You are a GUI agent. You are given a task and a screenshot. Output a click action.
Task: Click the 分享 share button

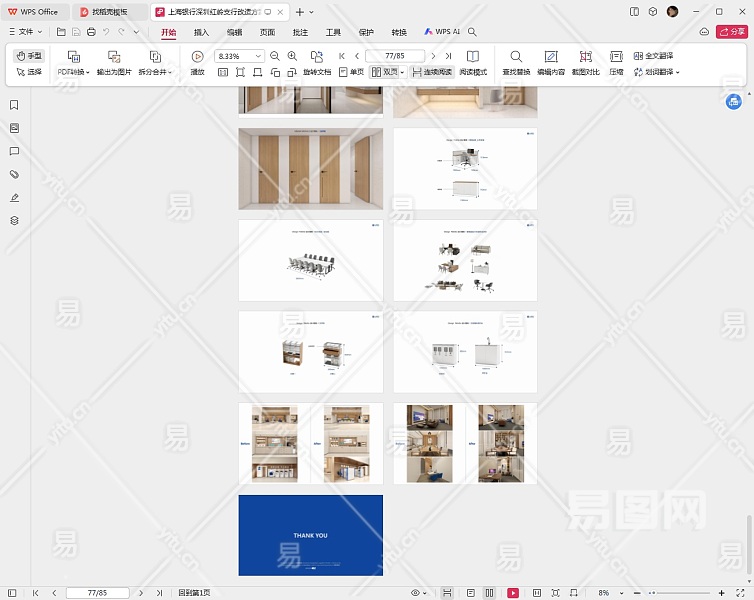(731, 32)
